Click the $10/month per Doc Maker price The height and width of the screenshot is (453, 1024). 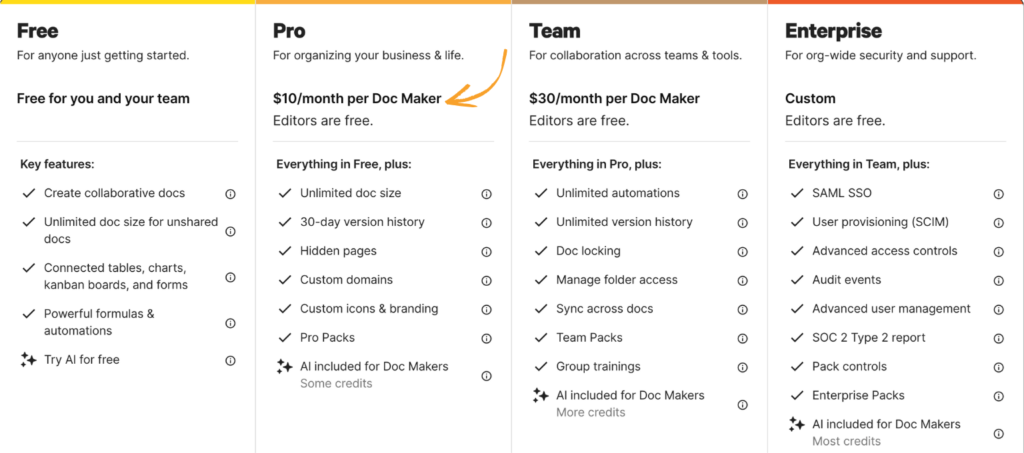pyautogui.click(x=357, y=99)
